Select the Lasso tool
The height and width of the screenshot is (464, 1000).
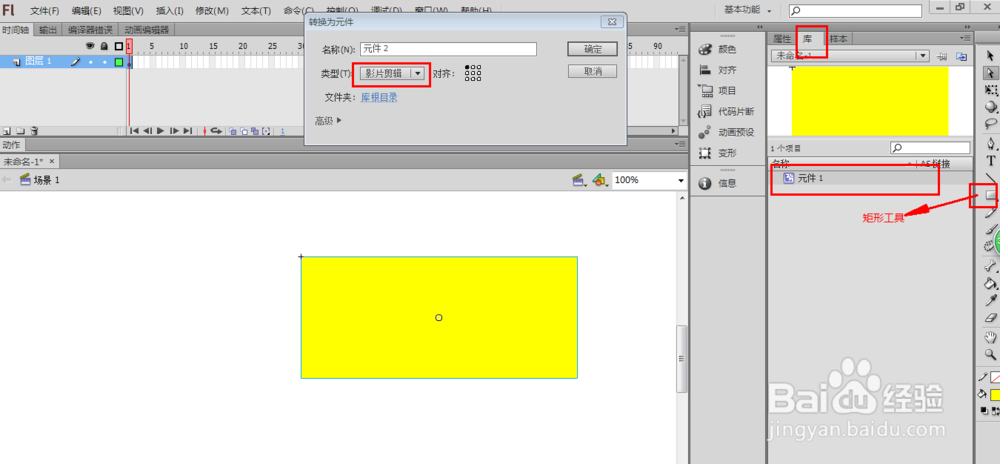990,123
